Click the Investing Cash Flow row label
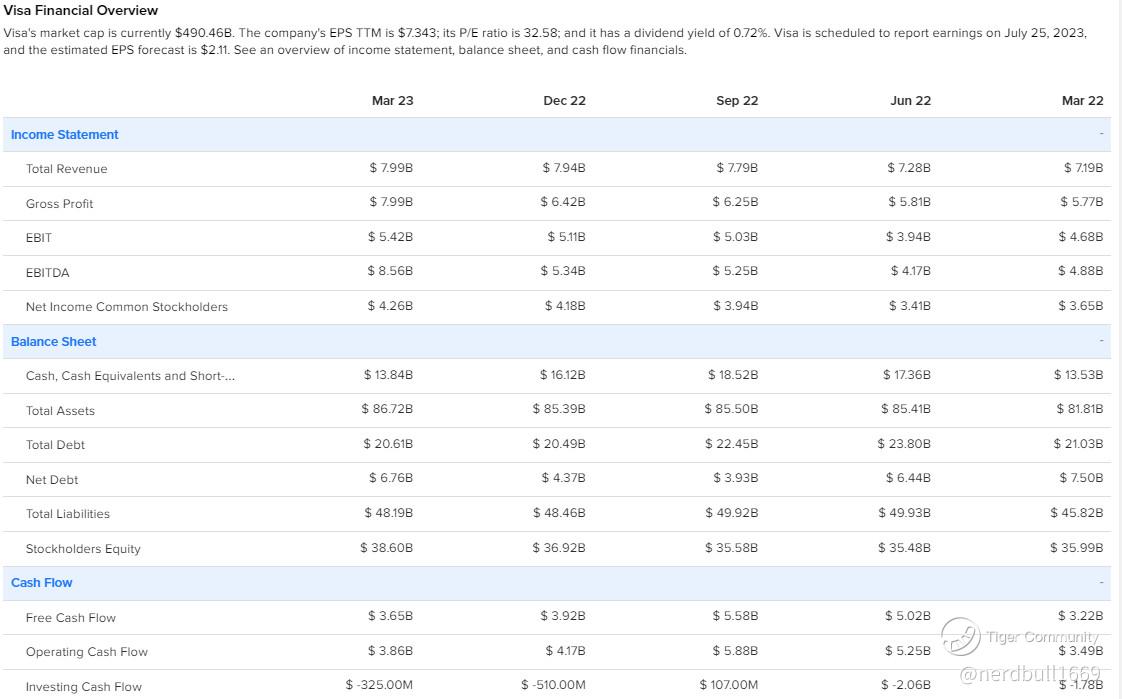The width and height of the screenshot is (1122, 699). (x=84, y=687)
